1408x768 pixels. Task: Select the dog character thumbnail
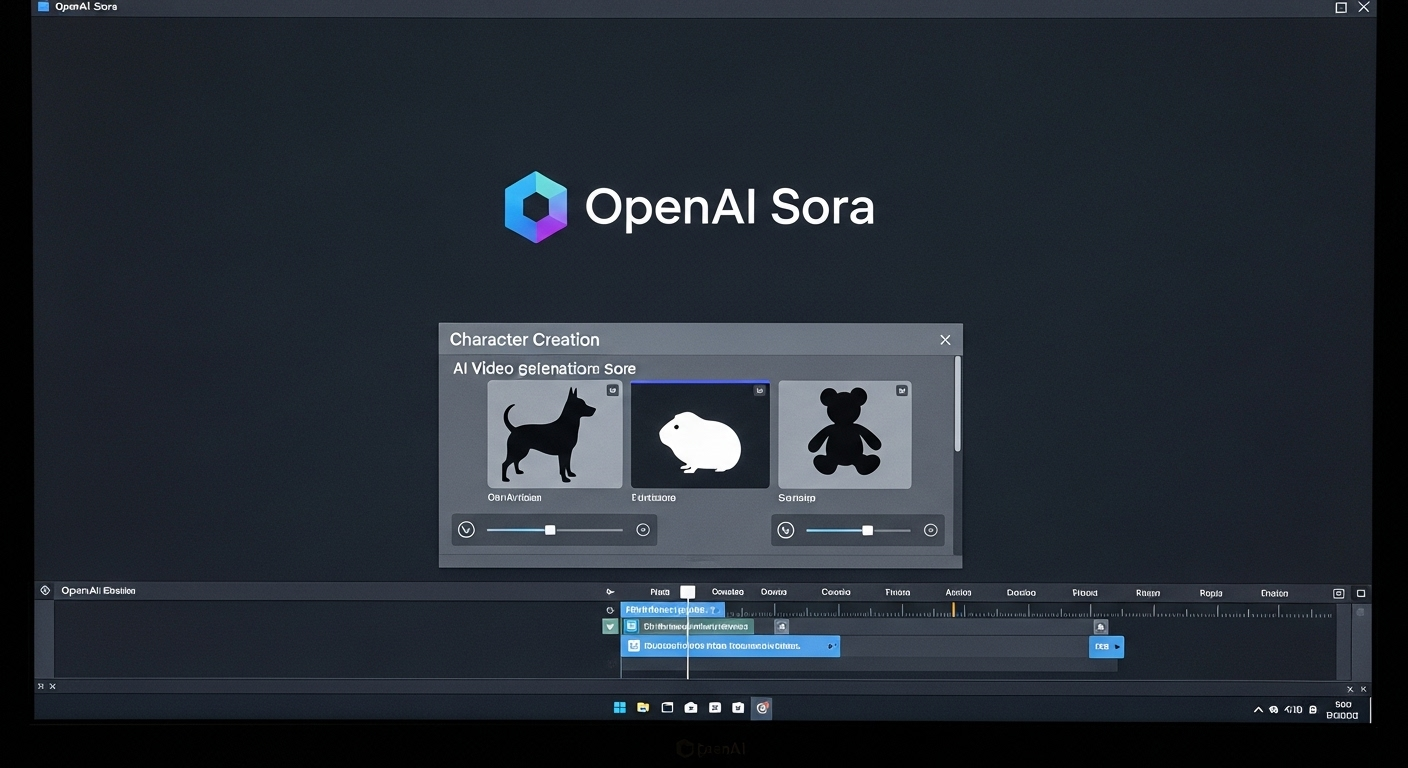(554, 435)
